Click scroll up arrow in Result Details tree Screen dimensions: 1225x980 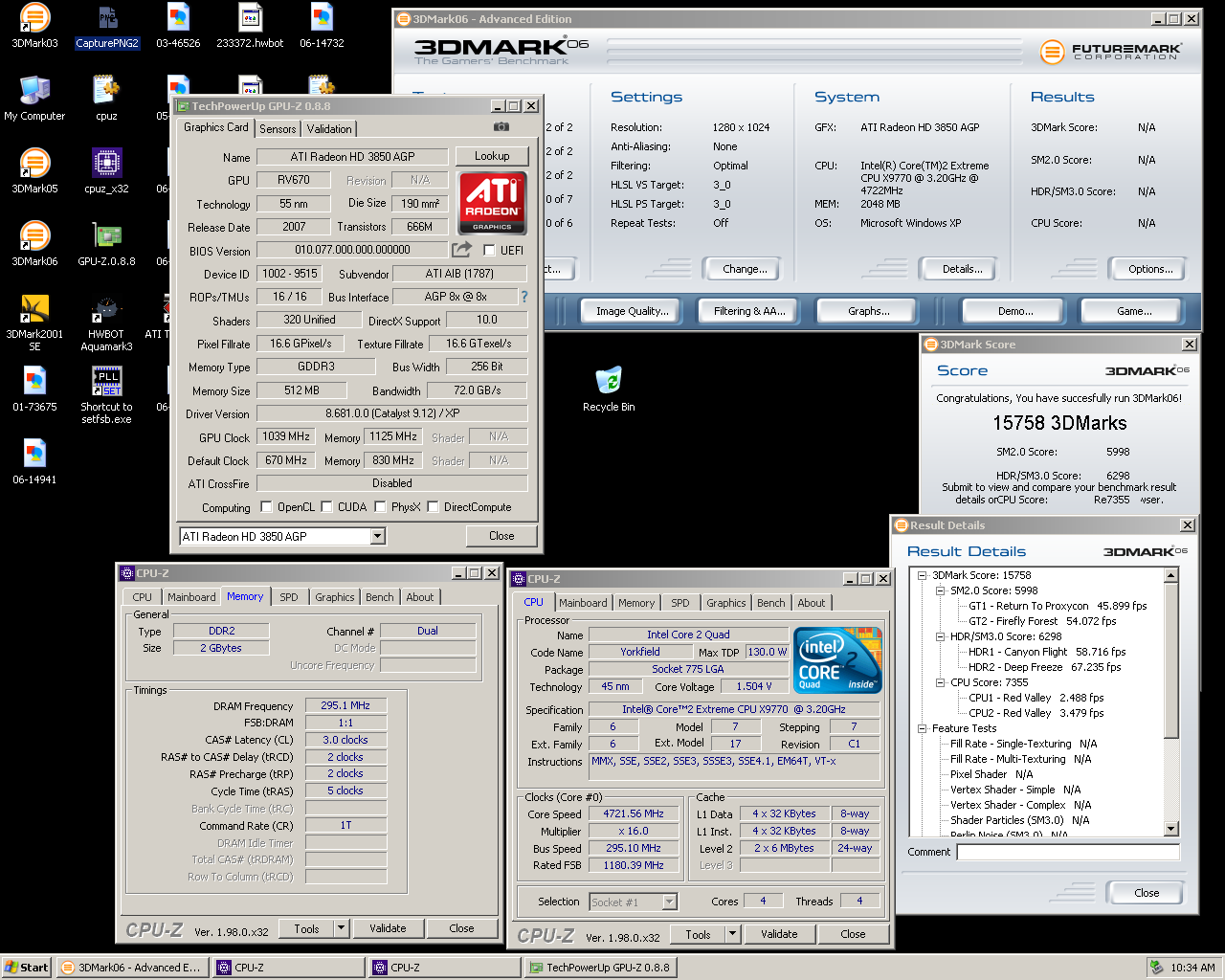point(1170,575)
